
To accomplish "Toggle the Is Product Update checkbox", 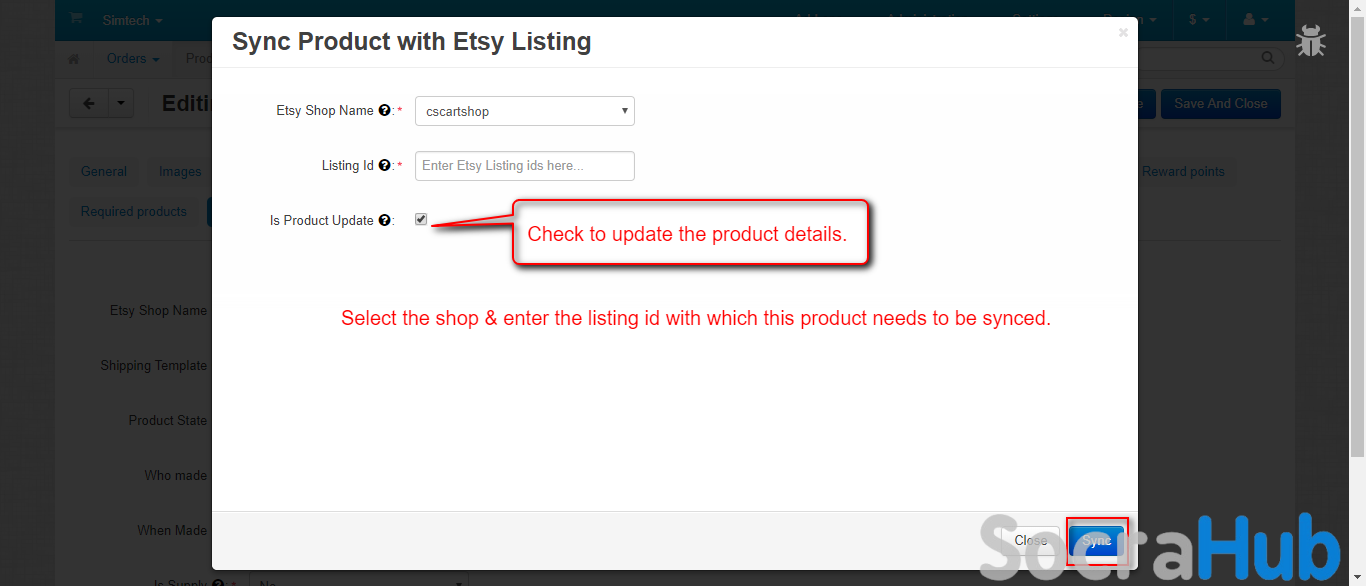I will point(421,219).
